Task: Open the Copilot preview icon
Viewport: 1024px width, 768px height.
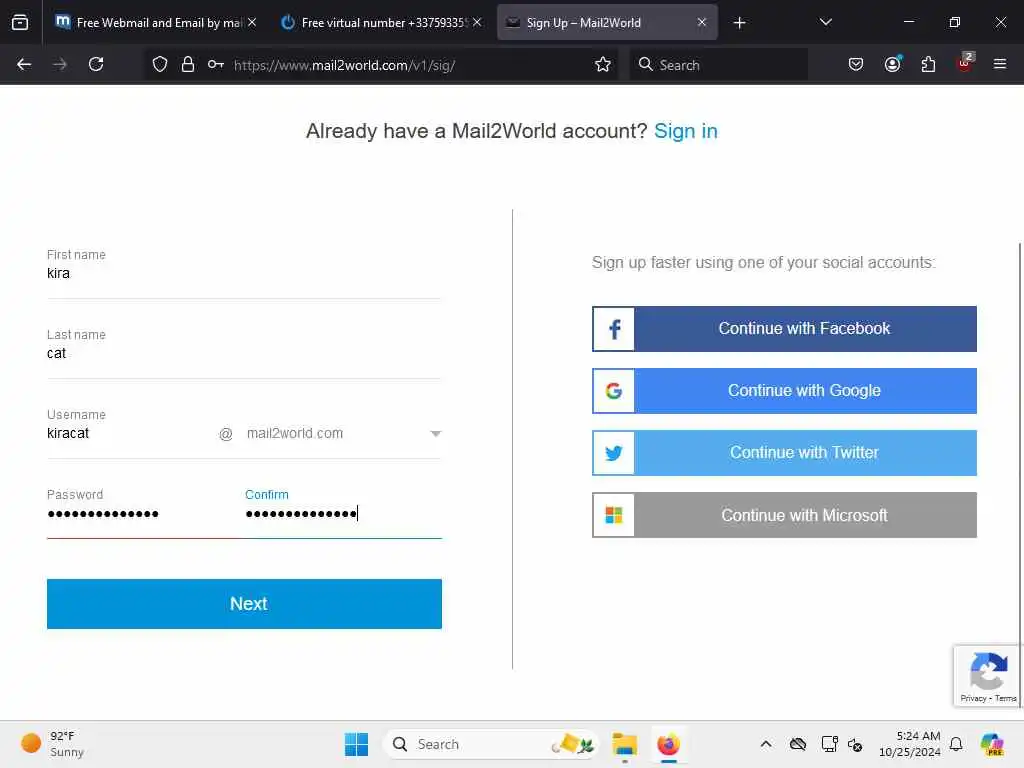Action: (992, 744)
